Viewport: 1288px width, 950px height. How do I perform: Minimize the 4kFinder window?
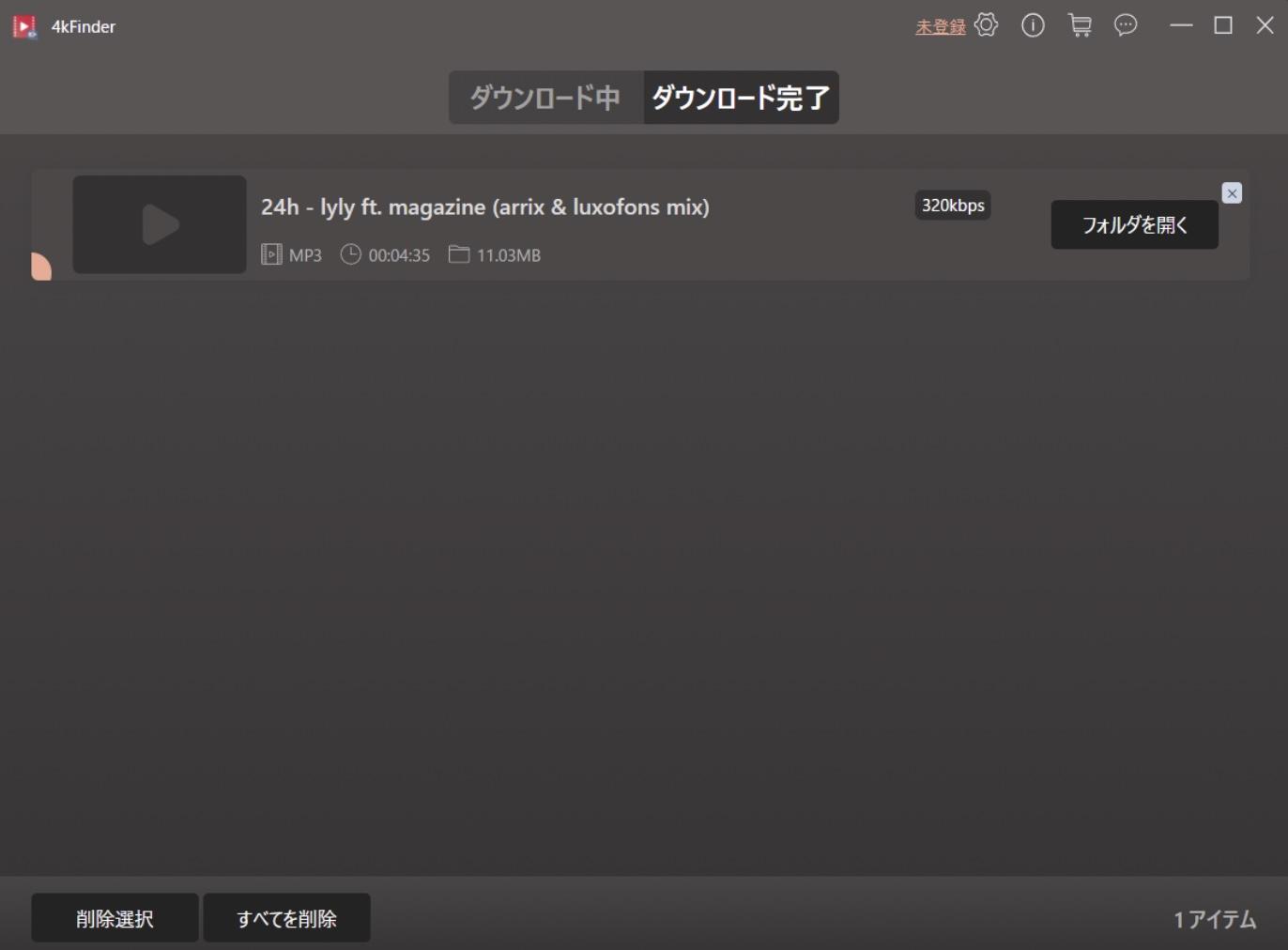[x=1181, y=25]
